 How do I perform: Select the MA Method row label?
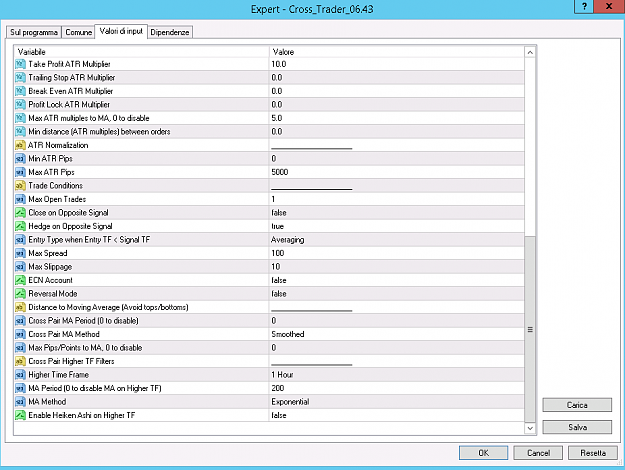point(47,402)
